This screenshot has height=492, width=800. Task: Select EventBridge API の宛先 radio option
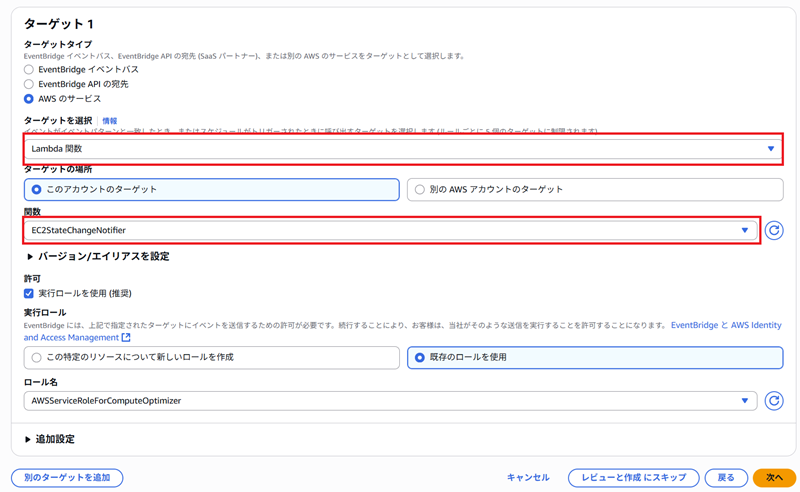tap(29, 84)
